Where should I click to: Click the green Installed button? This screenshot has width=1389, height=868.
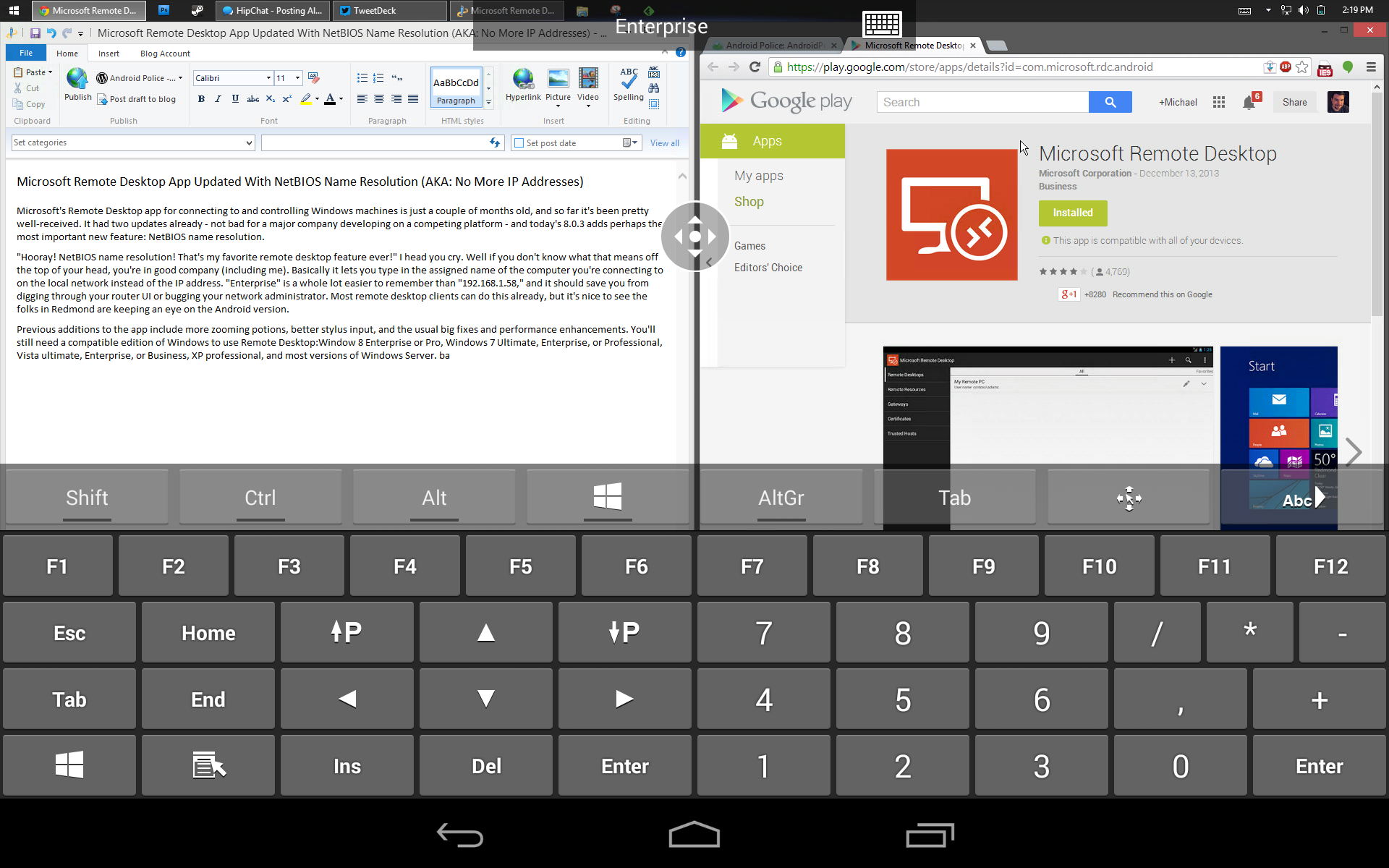point(1072,213)
